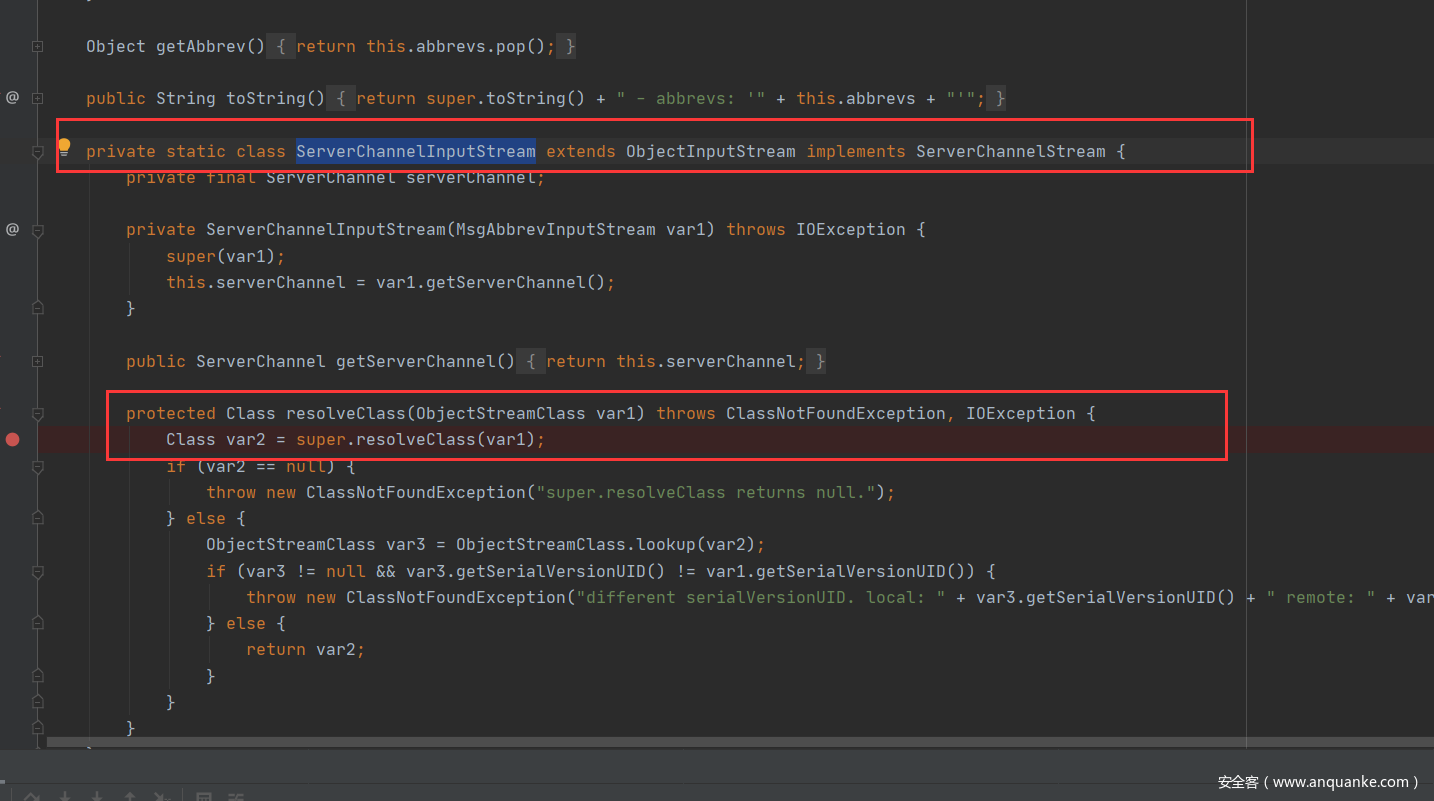Click ServerChannelStream in the implements clause

pyautogui.click(x=1010, y=151)
